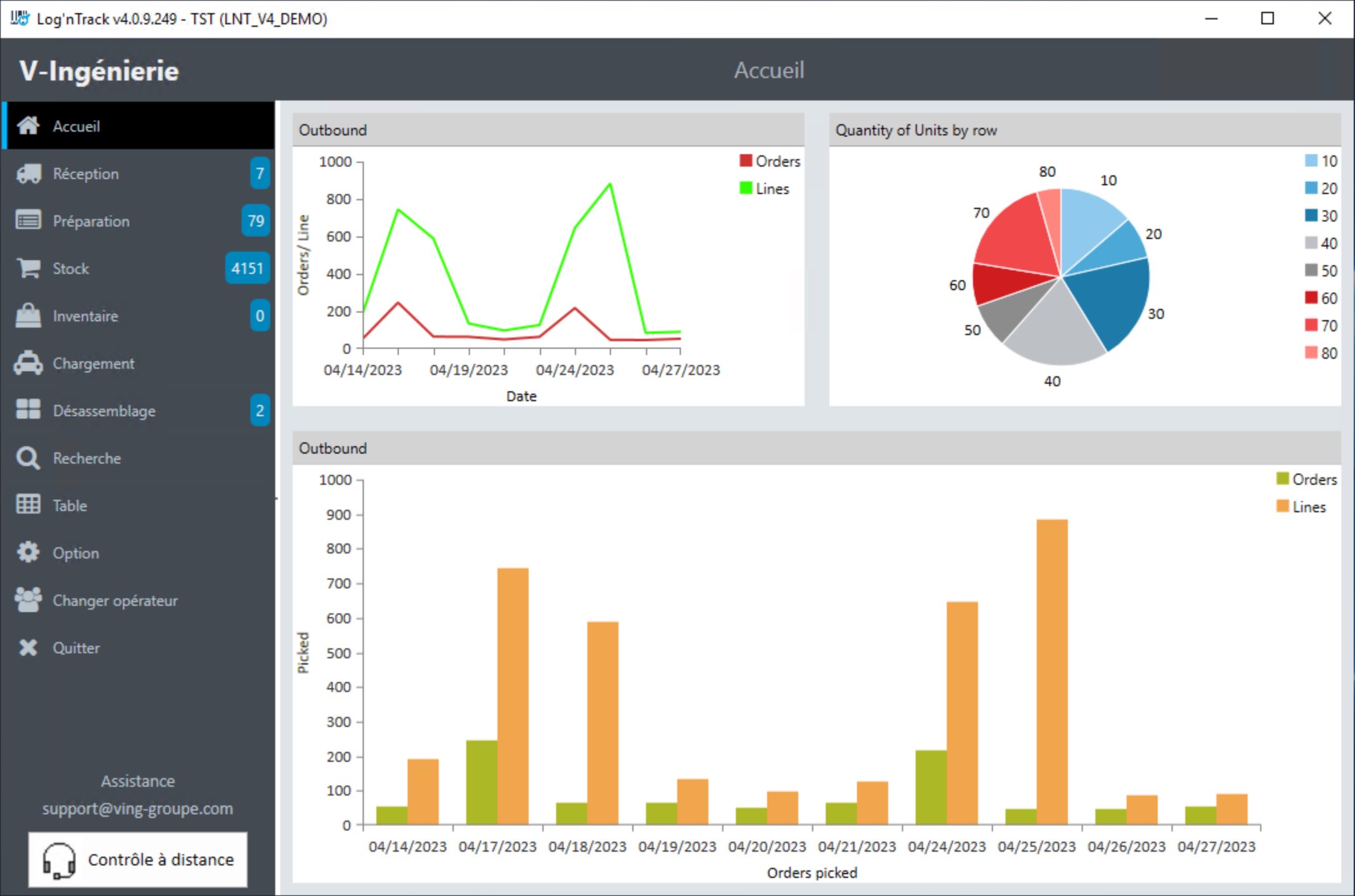Click the group icon for Changer opérateur
The width and height of the screenshot is (1355, 896).
(x=29, y=600)
